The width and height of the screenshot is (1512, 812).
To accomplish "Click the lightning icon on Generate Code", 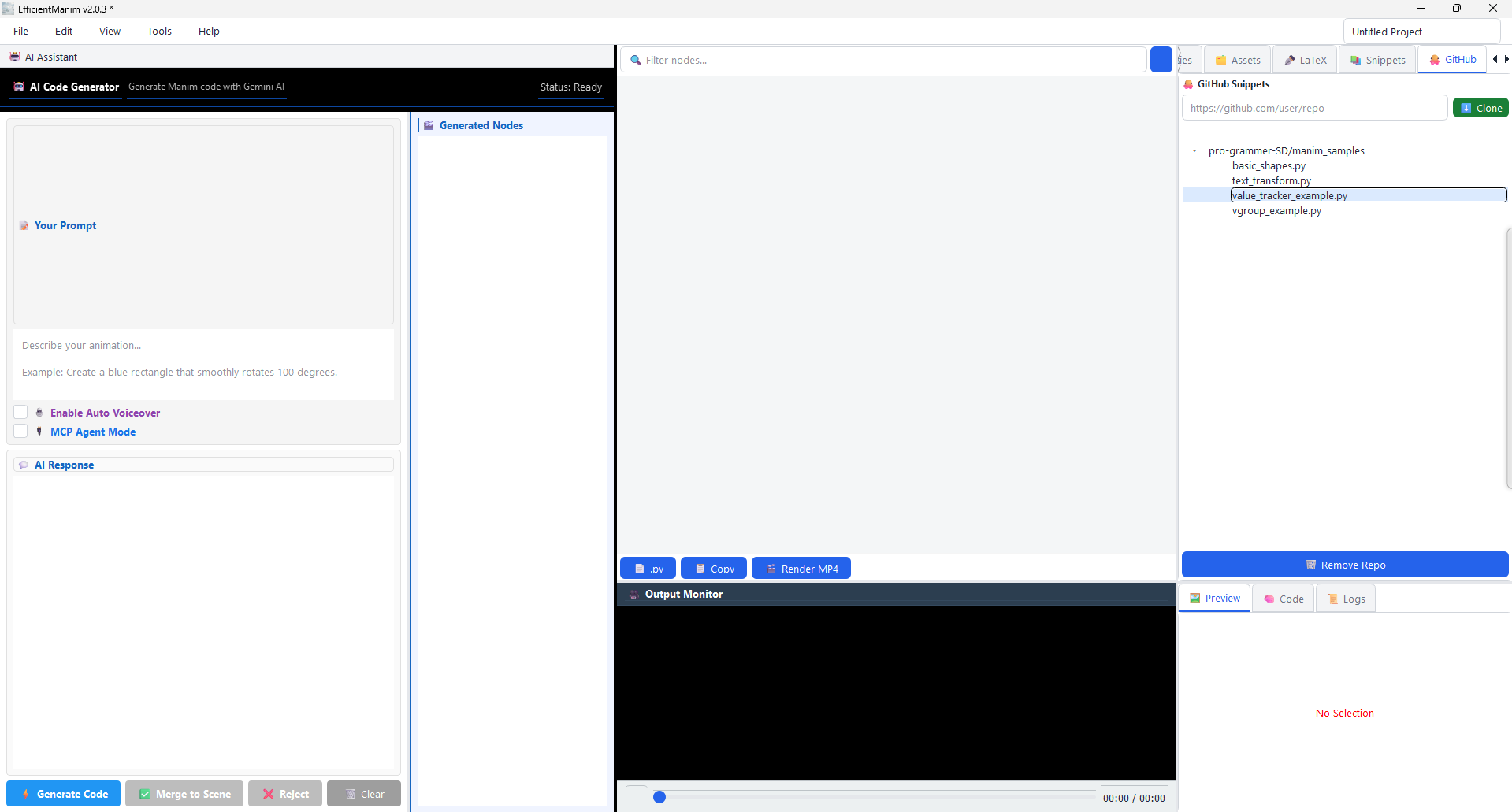I will 26,794.
